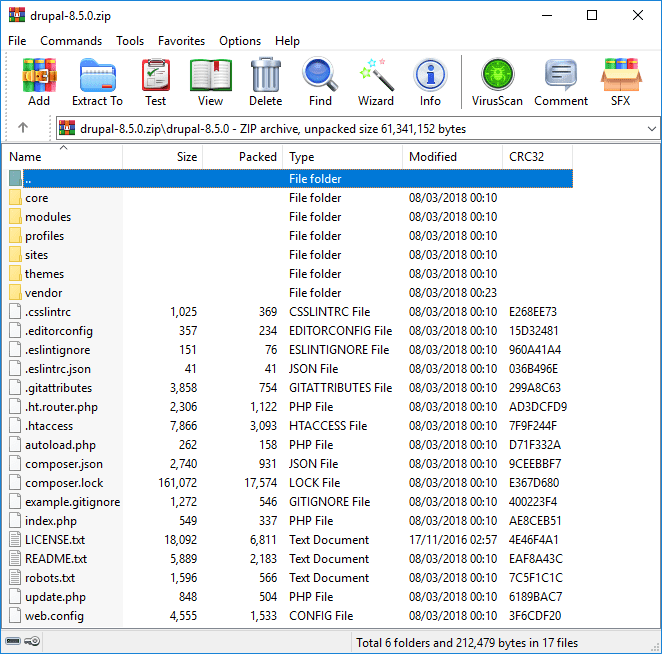This screenshot has height=654, width=662.
Task: Click the Delete trash can icon
Action: 266,76
